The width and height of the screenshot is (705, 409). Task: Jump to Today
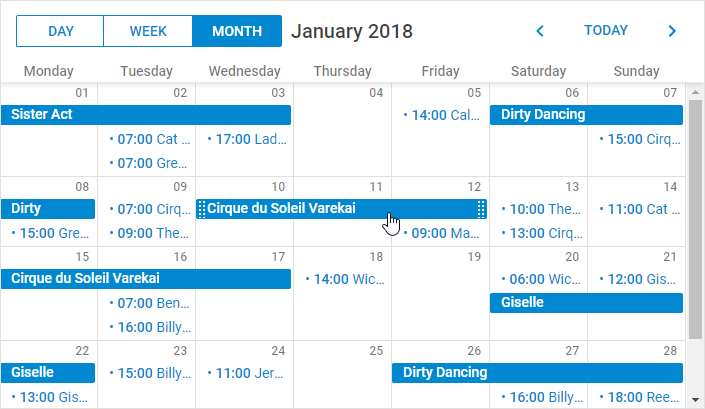[x=606, y=31]
